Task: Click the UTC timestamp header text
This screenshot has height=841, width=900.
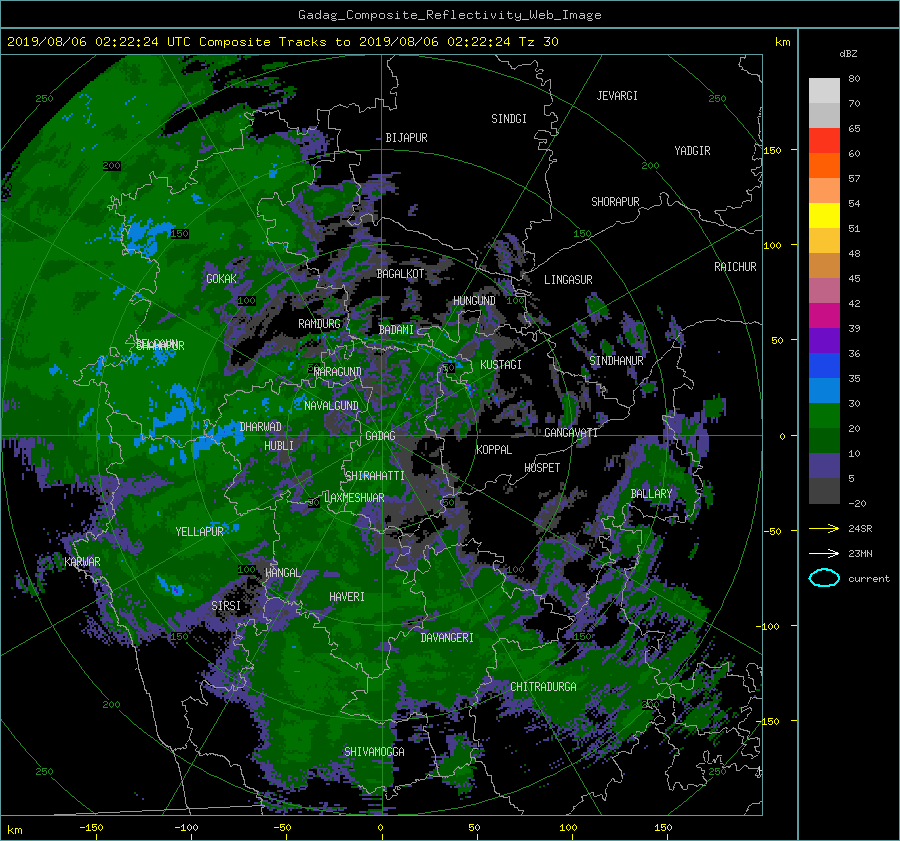Action: (x=282, y=42)
